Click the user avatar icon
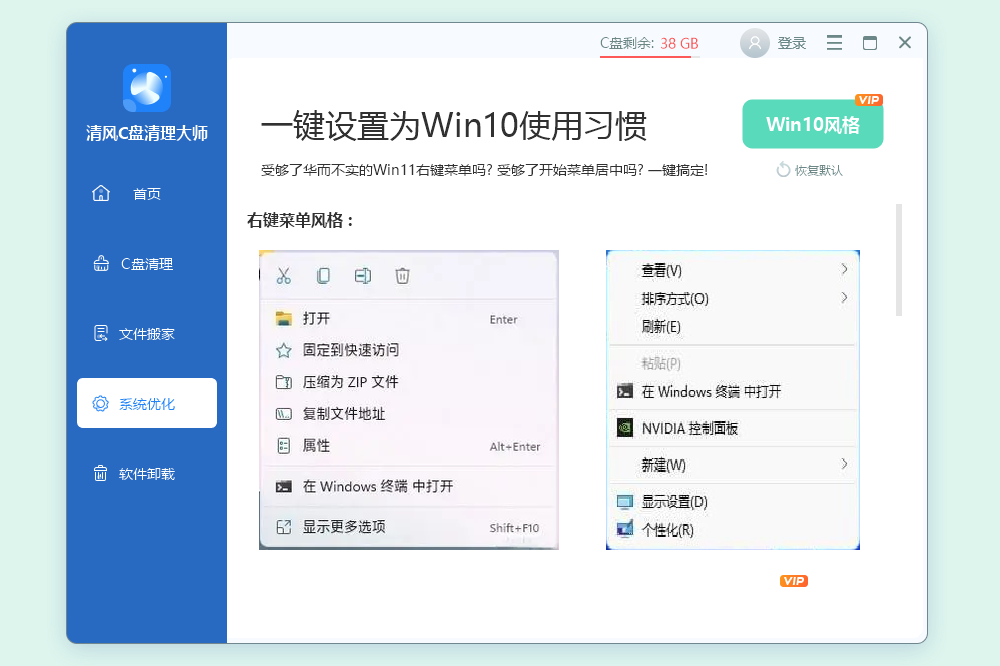 755,43
